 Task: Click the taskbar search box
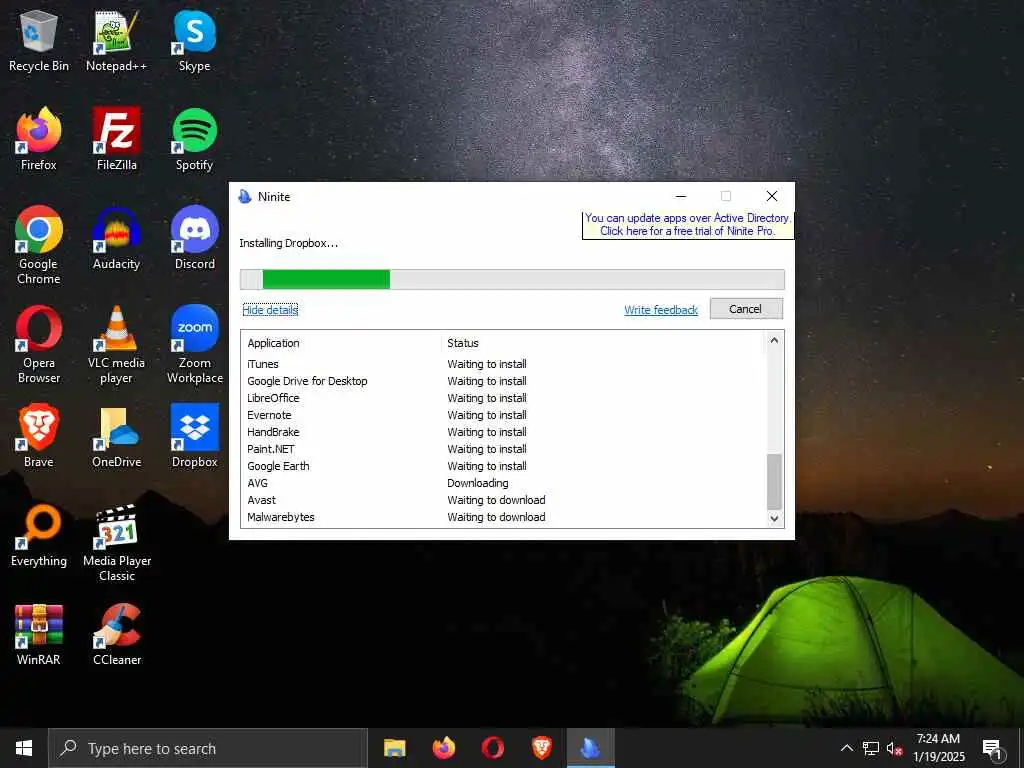point(208,748)
